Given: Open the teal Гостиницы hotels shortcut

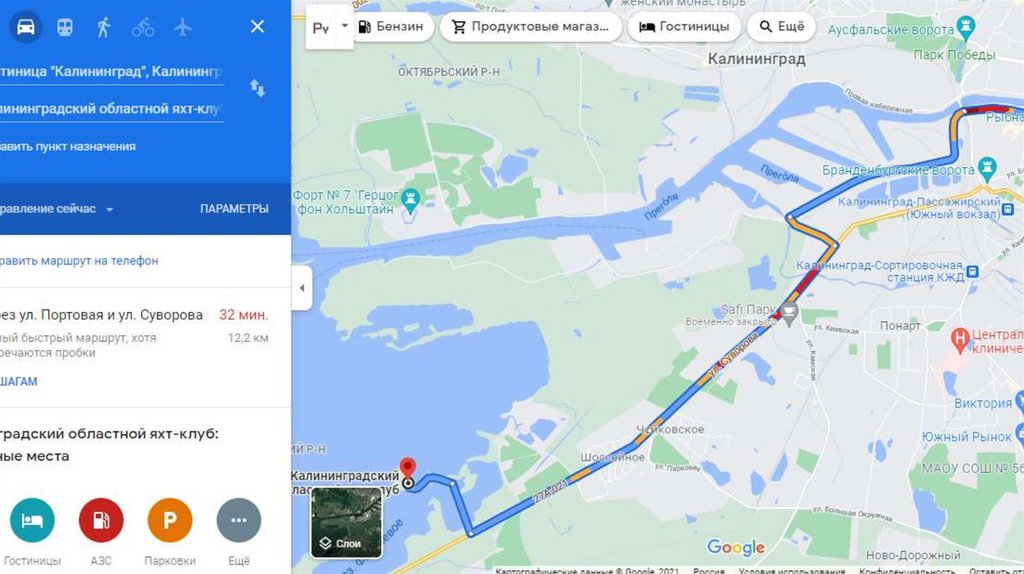Looking at the screenshot, I should click(x=32, y=520).
